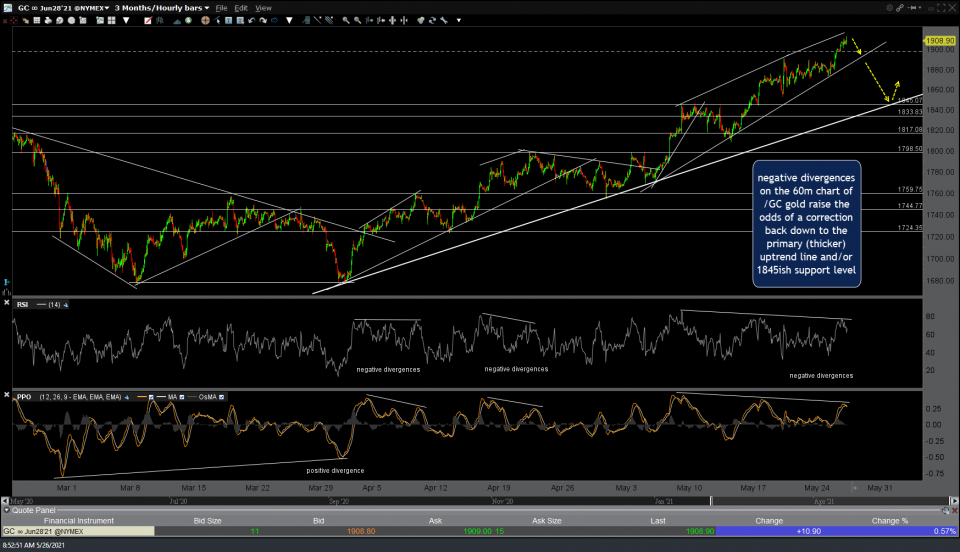Open the View menu
Screen dimensions: 960x552
pyautogui.click(x=264, y=7)
